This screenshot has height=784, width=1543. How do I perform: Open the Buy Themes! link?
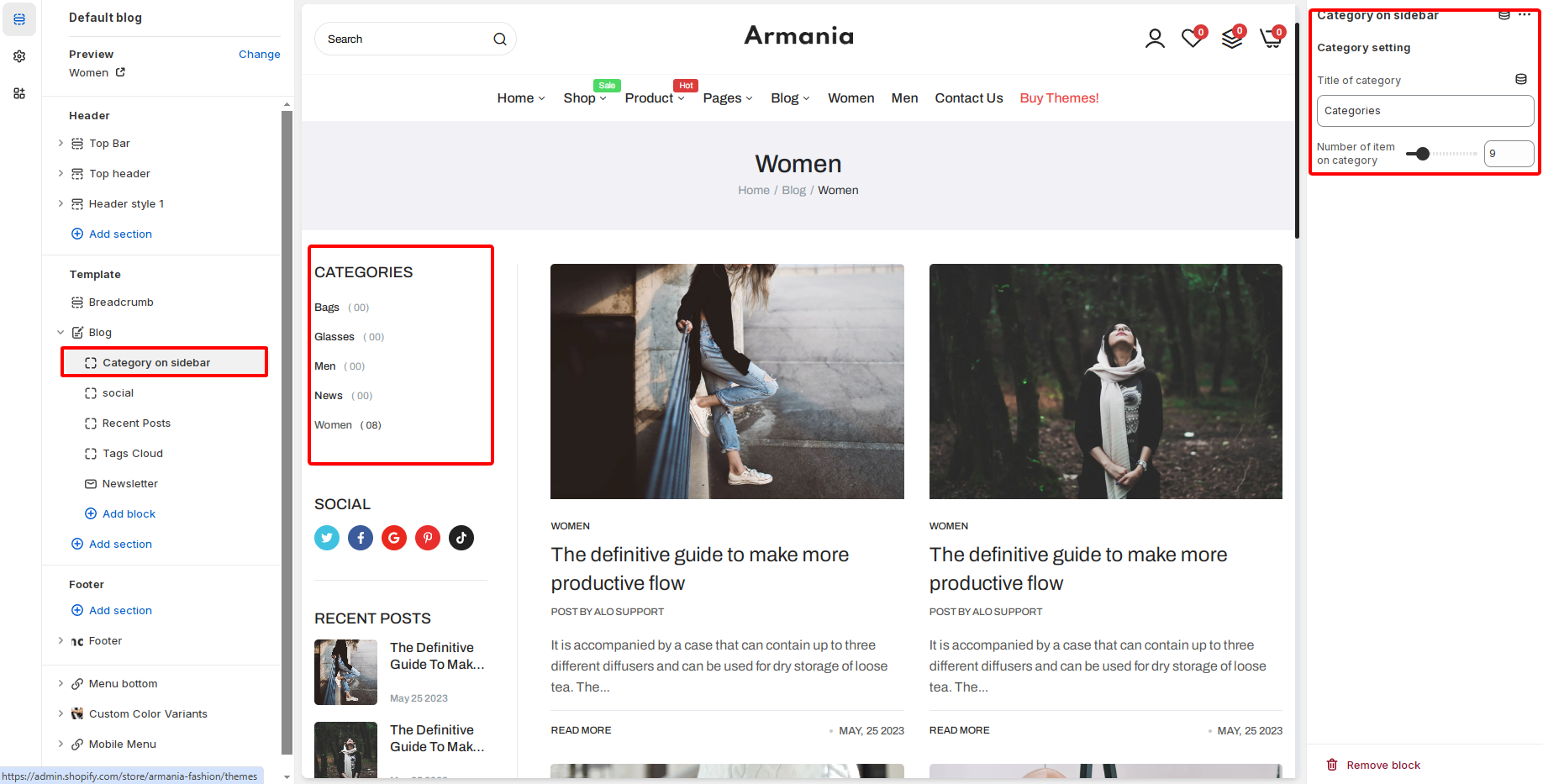pyautogui.click(x=1059, y=98)
